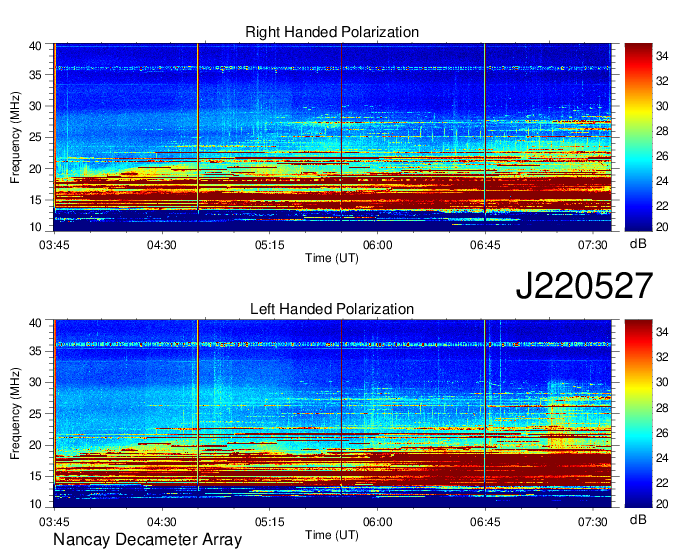Click the "Time (UT)" axis label under the Left Handed plot

click(x=332, y=535)
